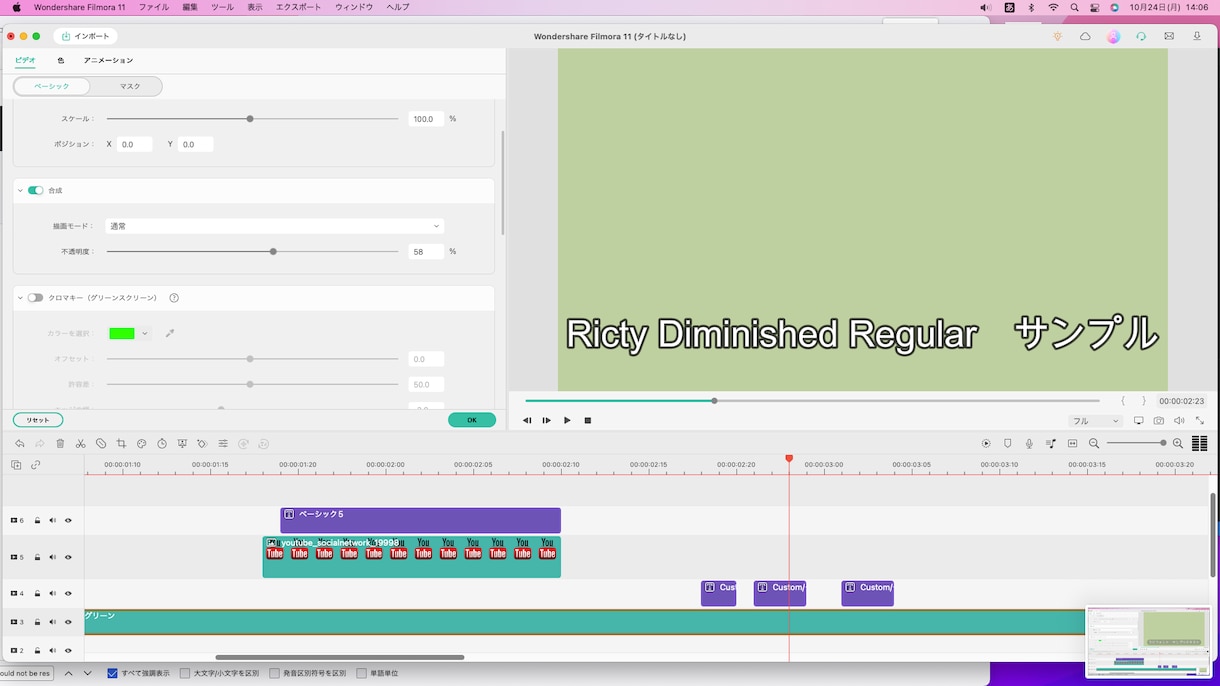Open the crop tool in timeline toolbar

click(x=121, y=444)
